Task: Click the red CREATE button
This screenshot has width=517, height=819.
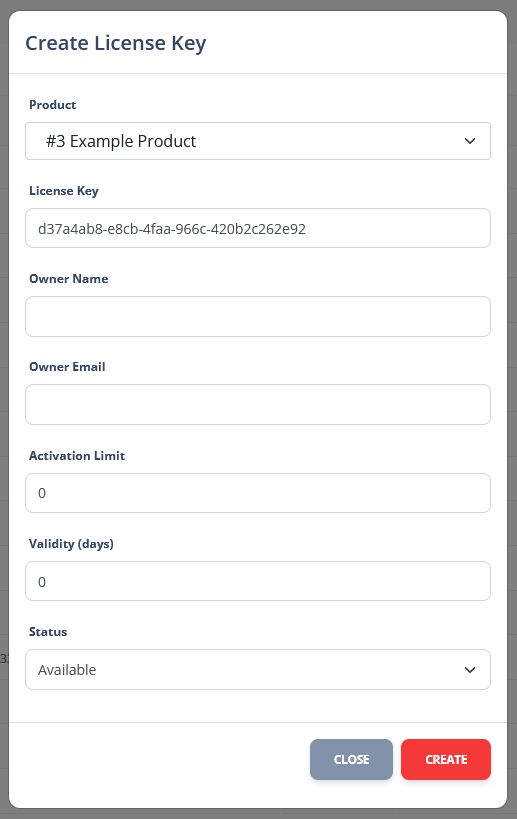Action: point(446,759)
